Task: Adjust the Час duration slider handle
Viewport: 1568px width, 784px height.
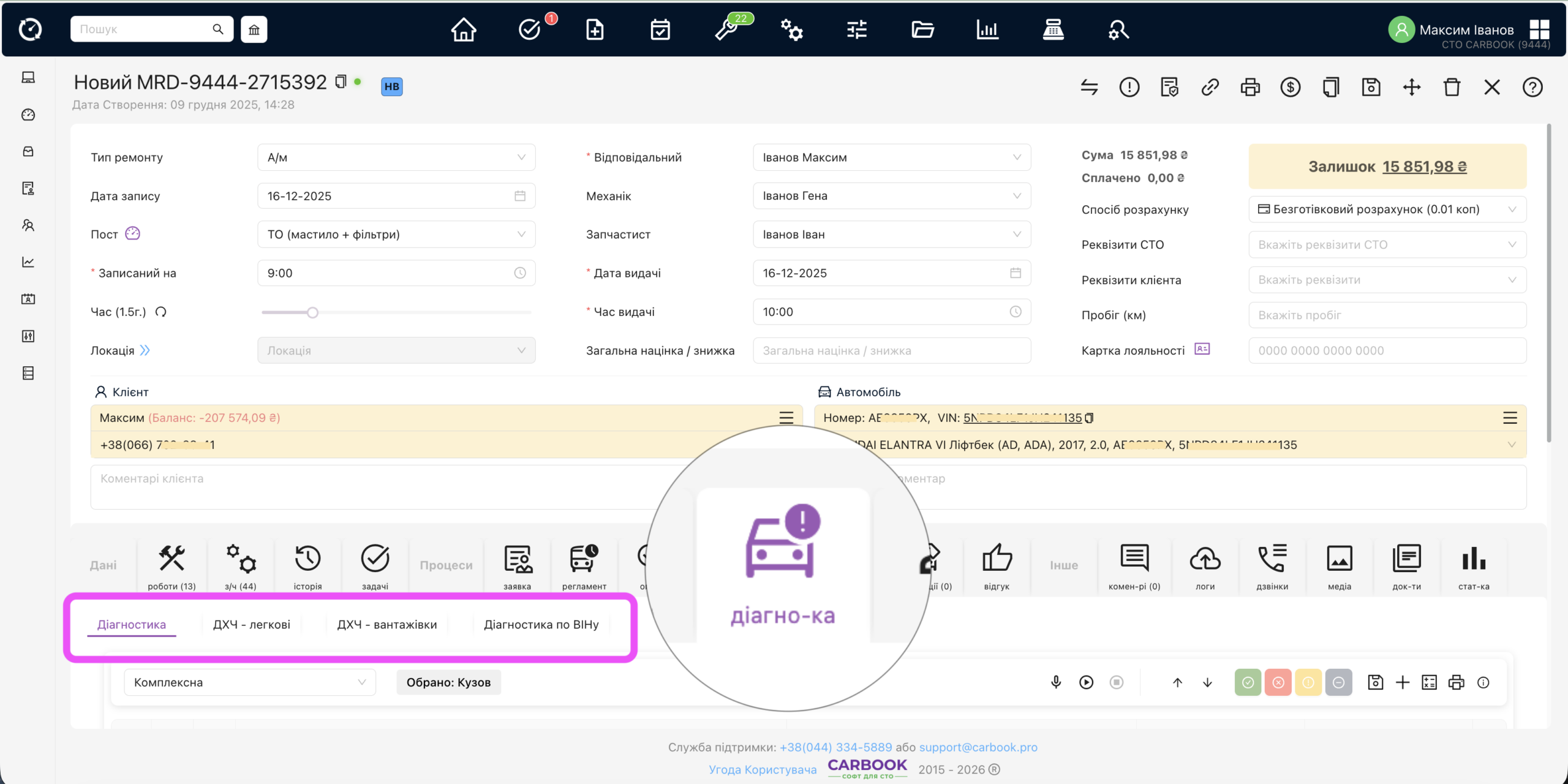Action: (312, 312)
